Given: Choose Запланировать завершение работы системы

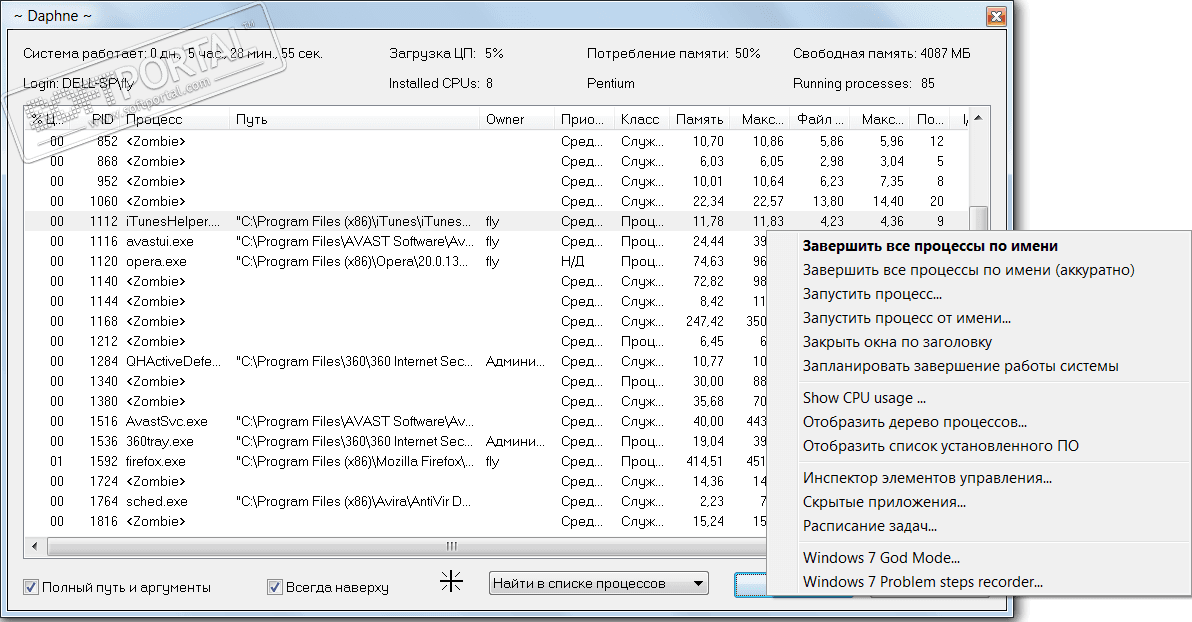Looking at the screenshot, I should pyautogui.click(x=961, y=366).
